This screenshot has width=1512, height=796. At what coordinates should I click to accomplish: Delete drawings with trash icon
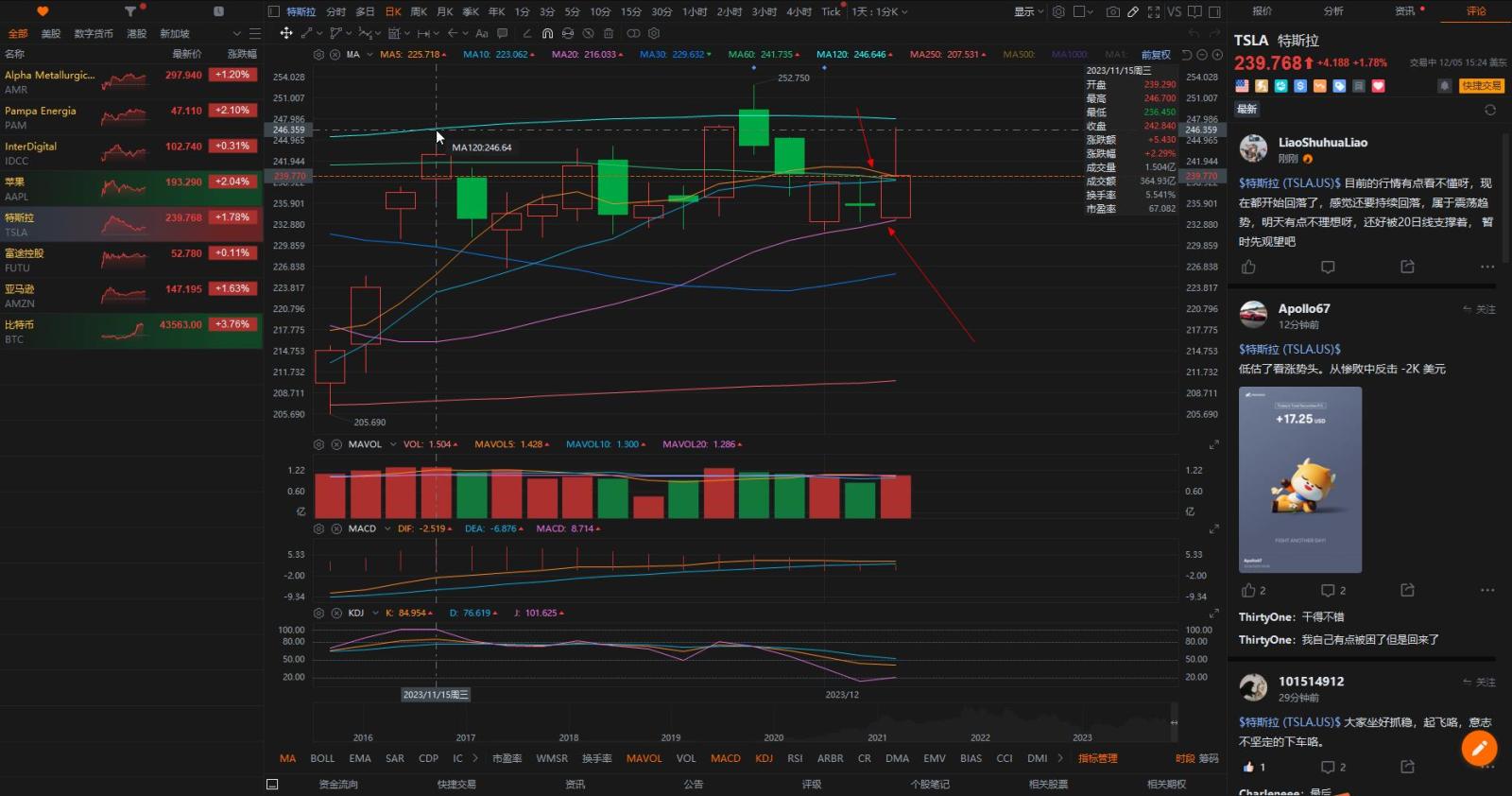coord(608,33)
